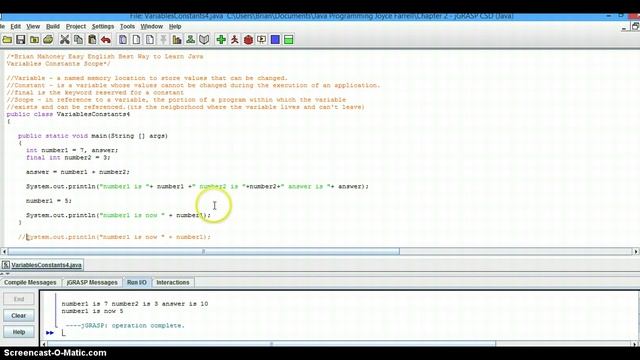Viewport: 640px width, 360px height.
Task: Click the green window toolbar icon
Action: click(289, 40)
